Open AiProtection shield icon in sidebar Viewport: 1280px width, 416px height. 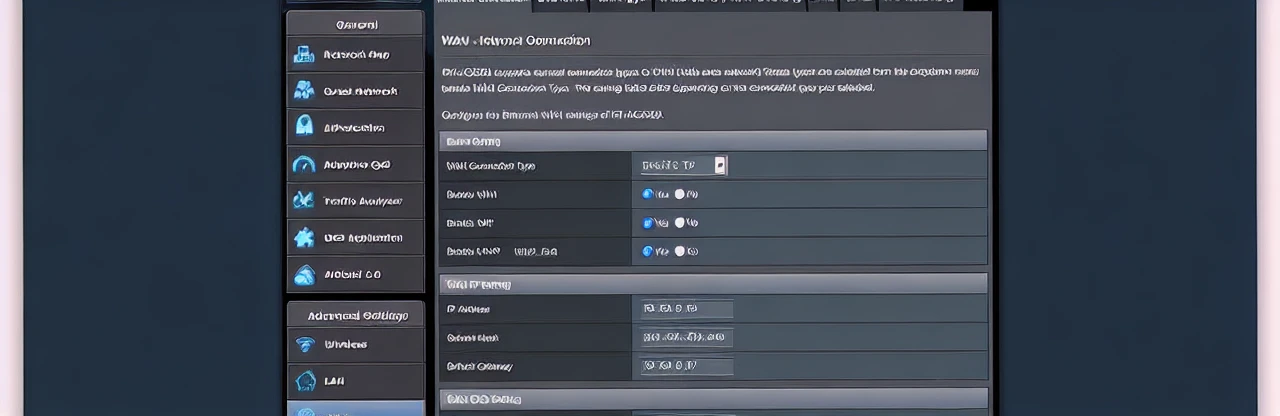point(304,128)
